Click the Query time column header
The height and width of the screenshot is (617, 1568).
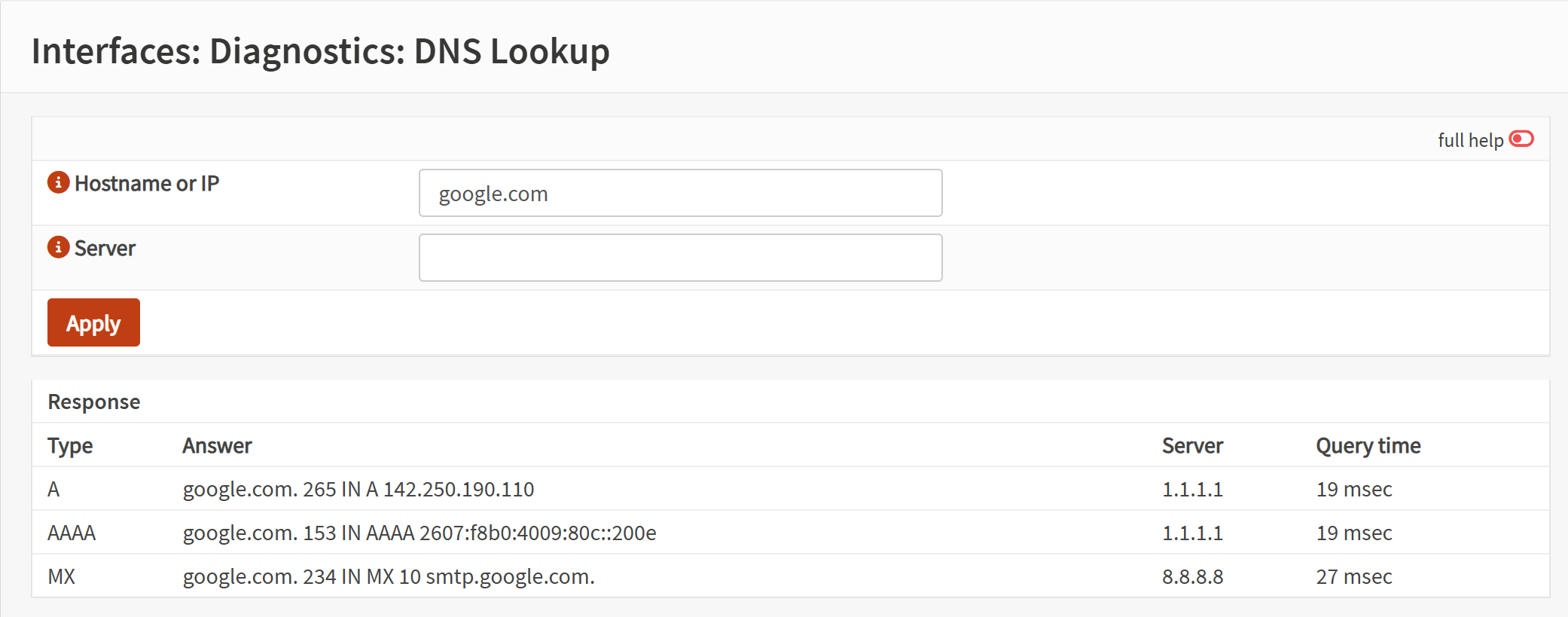coord(1368,446)
